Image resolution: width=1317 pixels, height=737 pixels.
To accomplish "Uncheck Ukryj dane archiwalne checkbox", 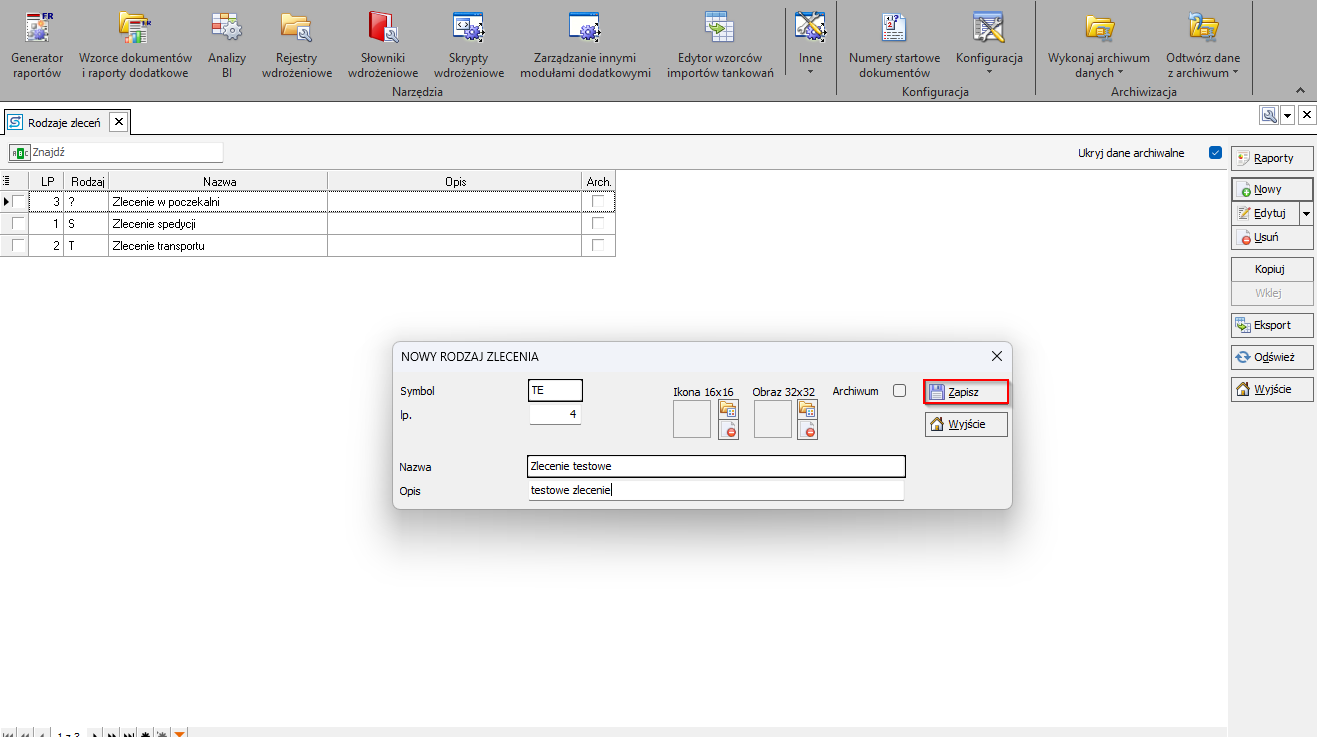I will coord(1215,153).
